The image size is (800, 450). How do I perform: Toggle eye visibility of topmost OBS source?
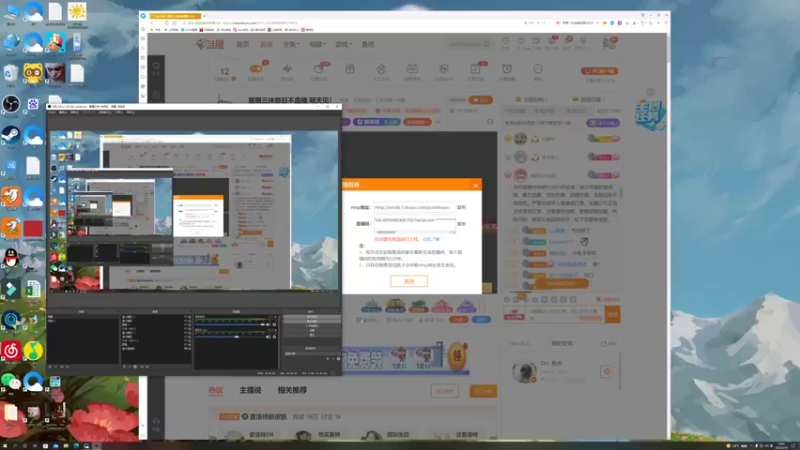coord(186,317)
